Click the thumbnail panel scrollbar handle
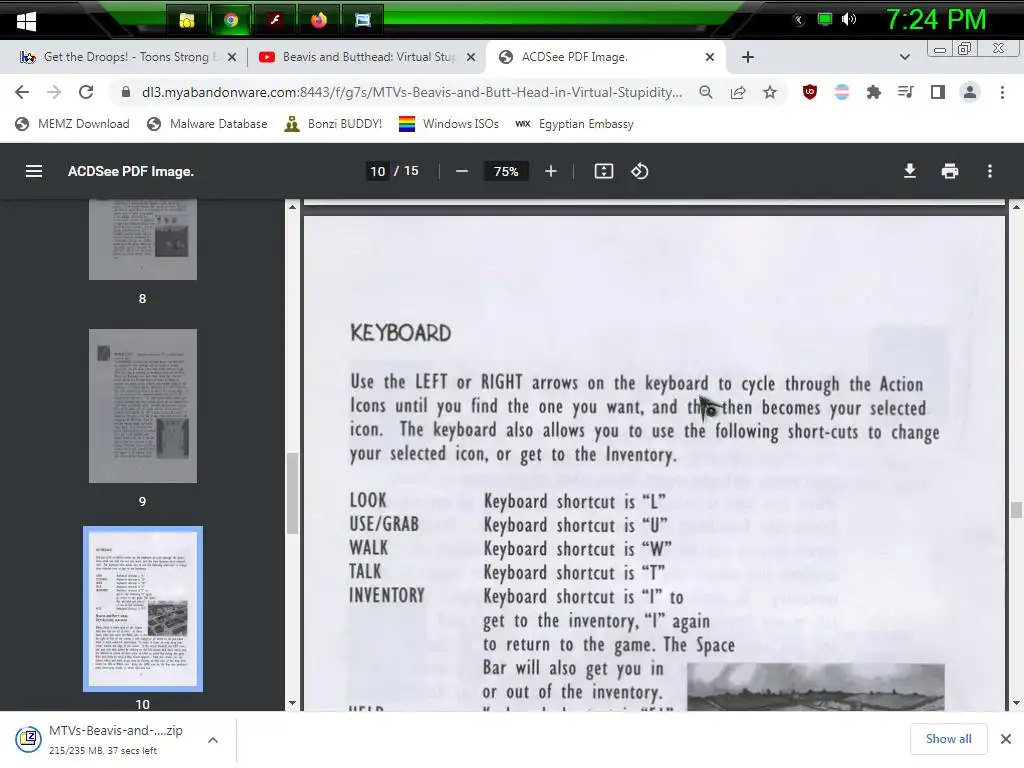Viewport: 1024px width, 768px height. (x=292, y=493)
